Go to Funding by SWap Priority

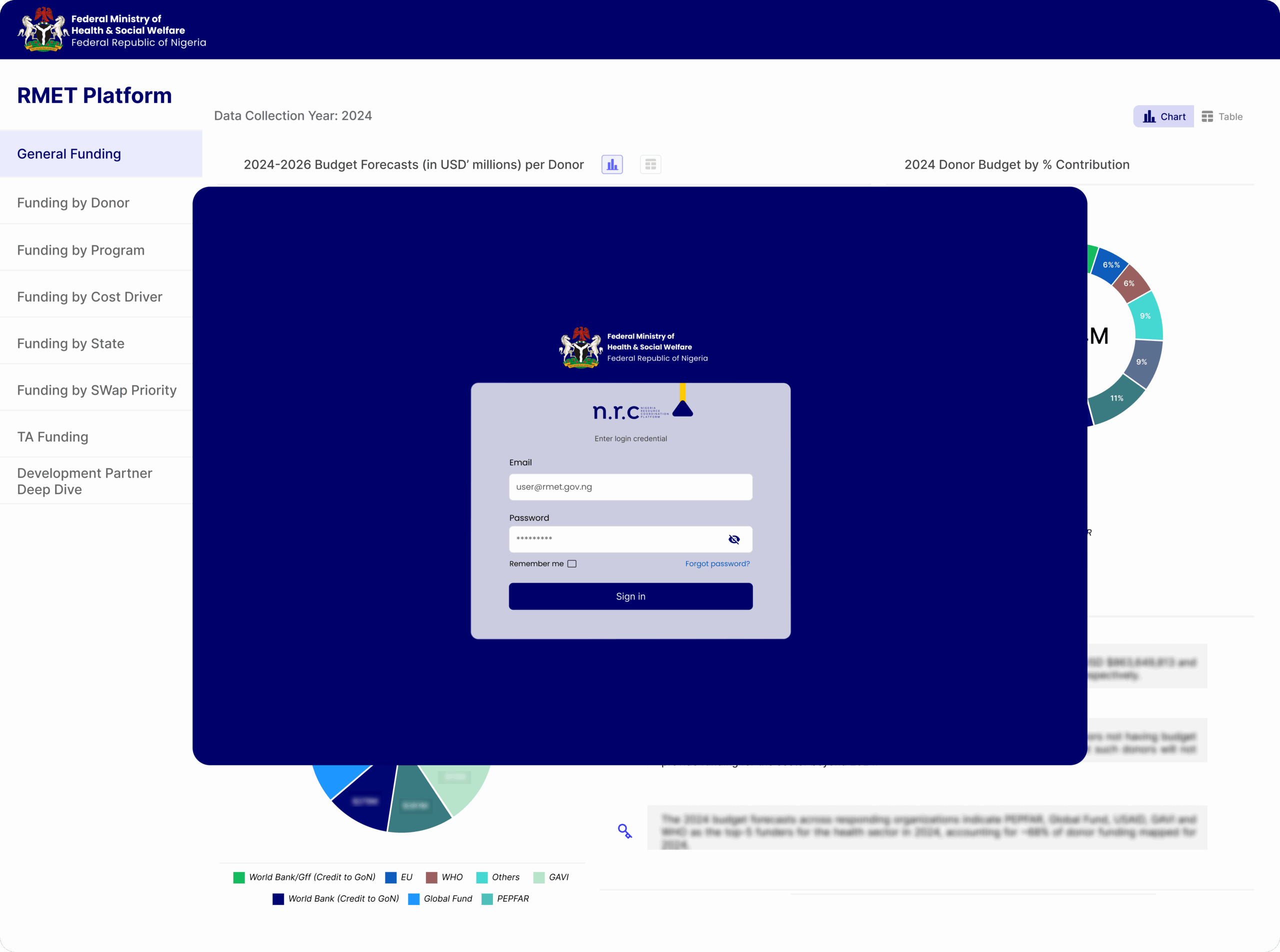[x=97, y=390]
